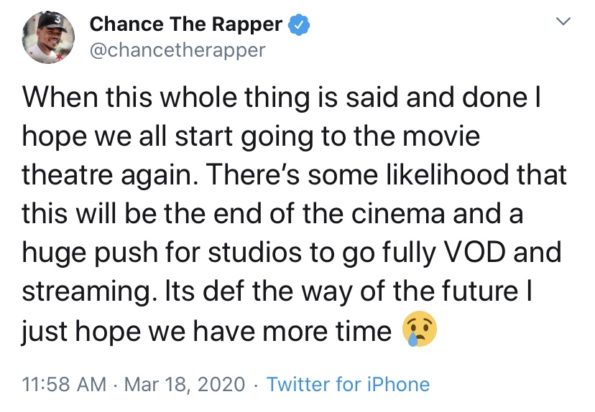Open the "Twitter for iPhone" source link
This screenshot has height=412, width=595.
[x=348, y=384]
